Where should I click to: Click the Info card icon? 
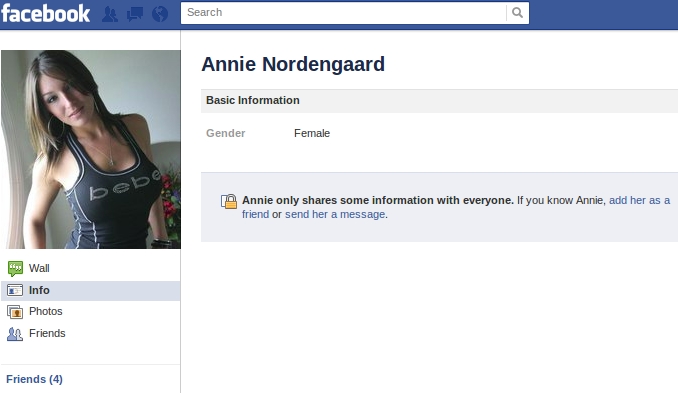point(15,291)
